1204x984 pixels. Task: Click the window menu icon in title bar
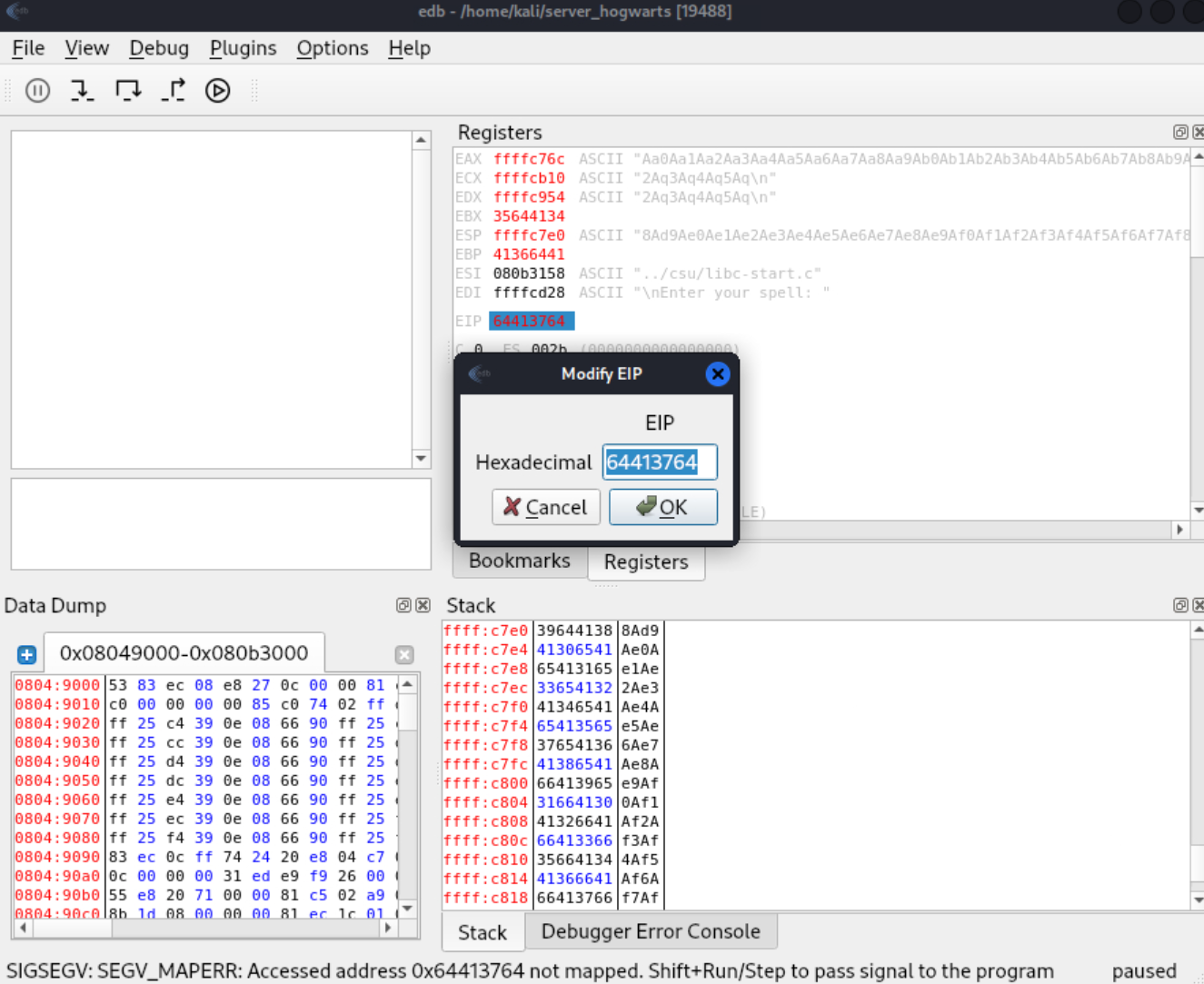pos(17,12)
